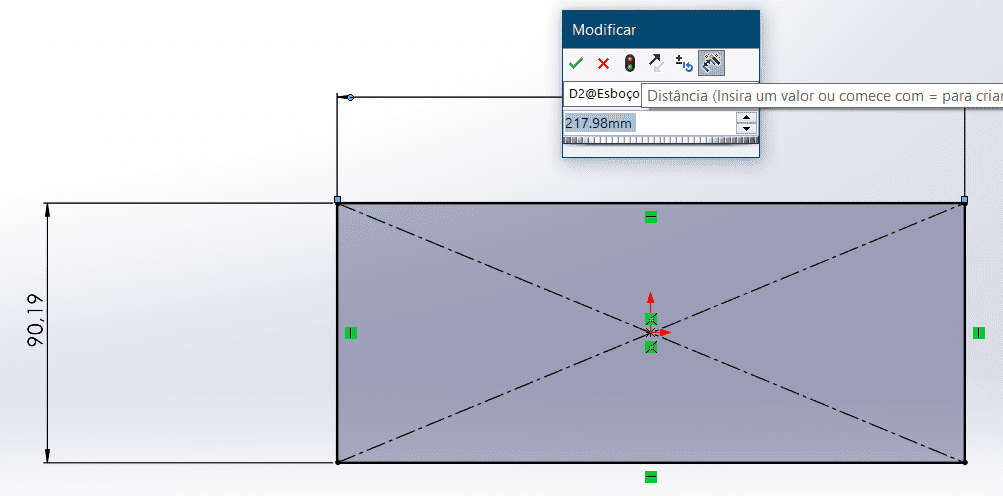This screenshot has height=496, width=1003.
Task: Reset the spin increment value icon
Action: (684, 63)
